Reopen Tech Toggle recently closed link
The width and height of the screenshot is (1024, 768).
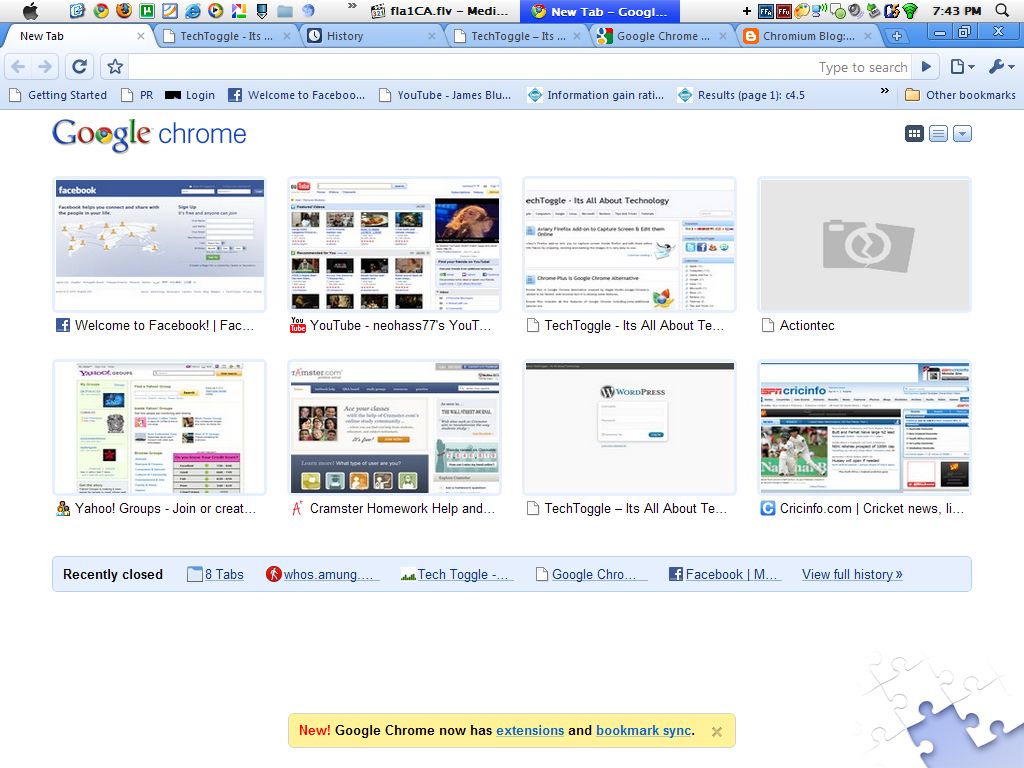point(458,575)
